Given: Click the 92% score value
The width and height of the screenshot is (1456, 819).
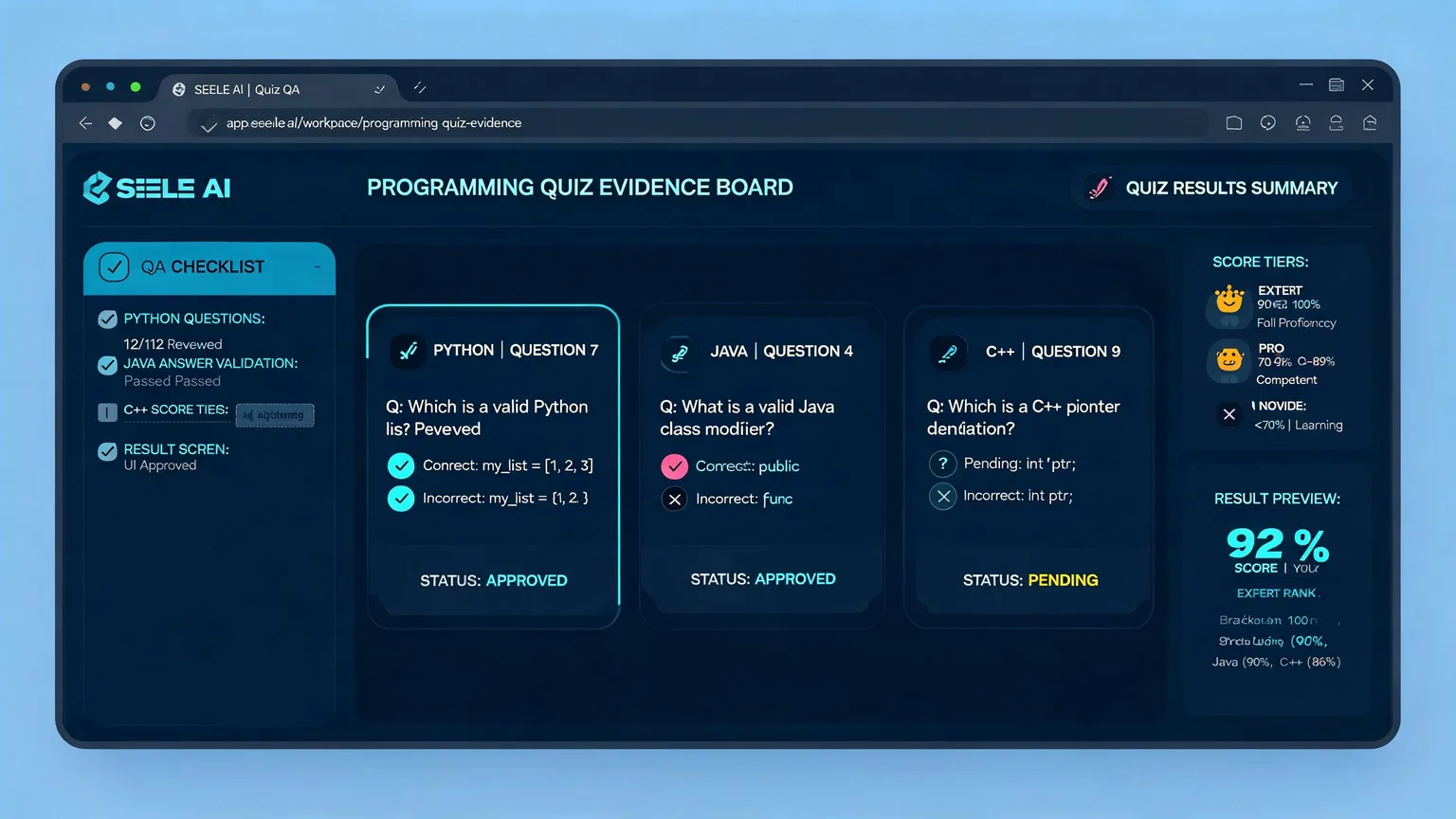Looking at the screenshot, I should point(1278,544).
